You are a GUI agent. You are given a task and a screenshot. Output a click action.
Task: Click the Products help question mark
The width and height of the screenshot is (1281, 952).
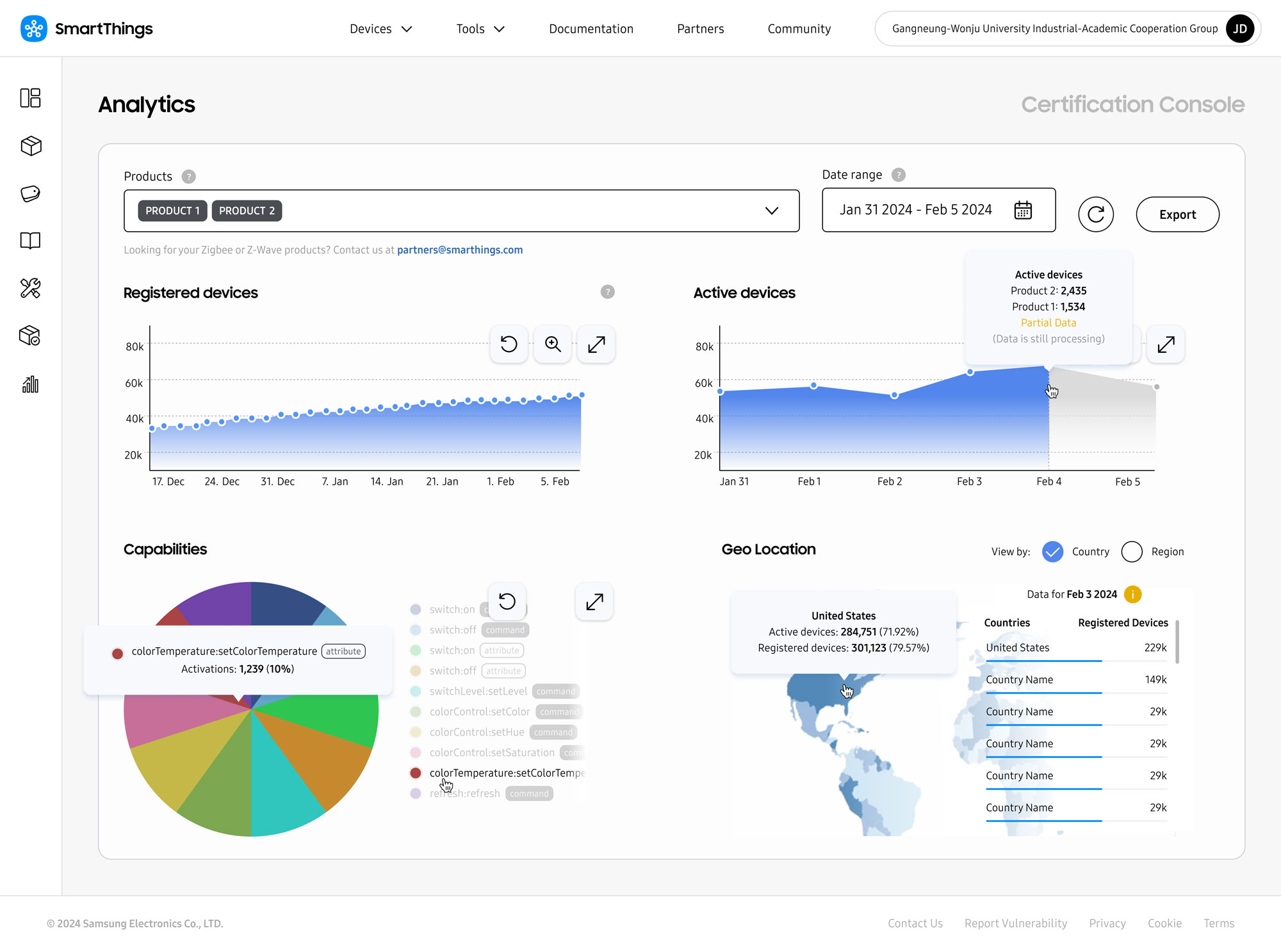(188, 177)
